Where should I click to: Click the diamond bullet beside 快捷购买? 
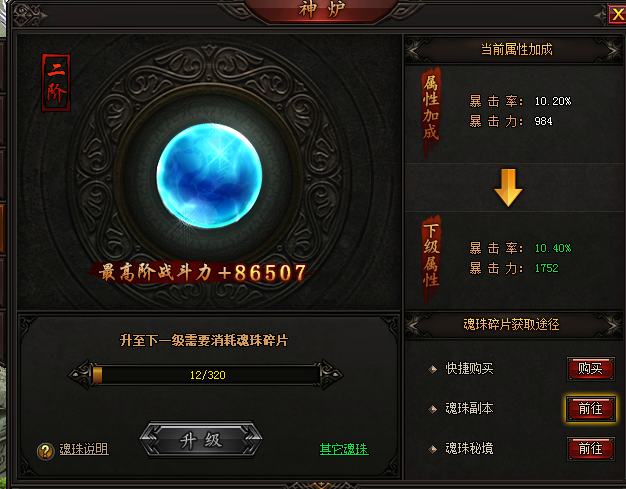click(x=432, y=369)
